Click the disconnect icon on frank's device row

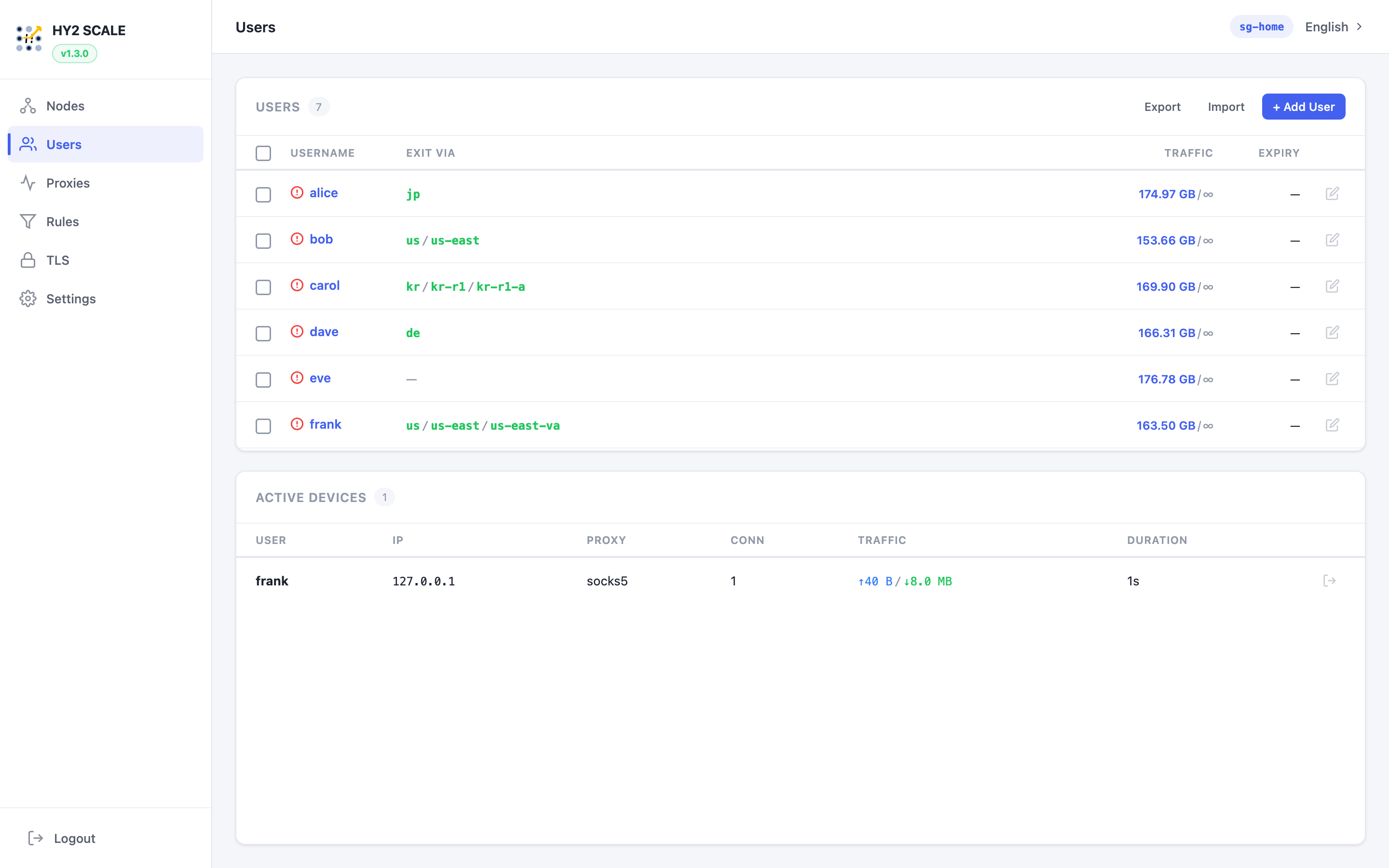pyautogui.click(x=1329, y=581)
